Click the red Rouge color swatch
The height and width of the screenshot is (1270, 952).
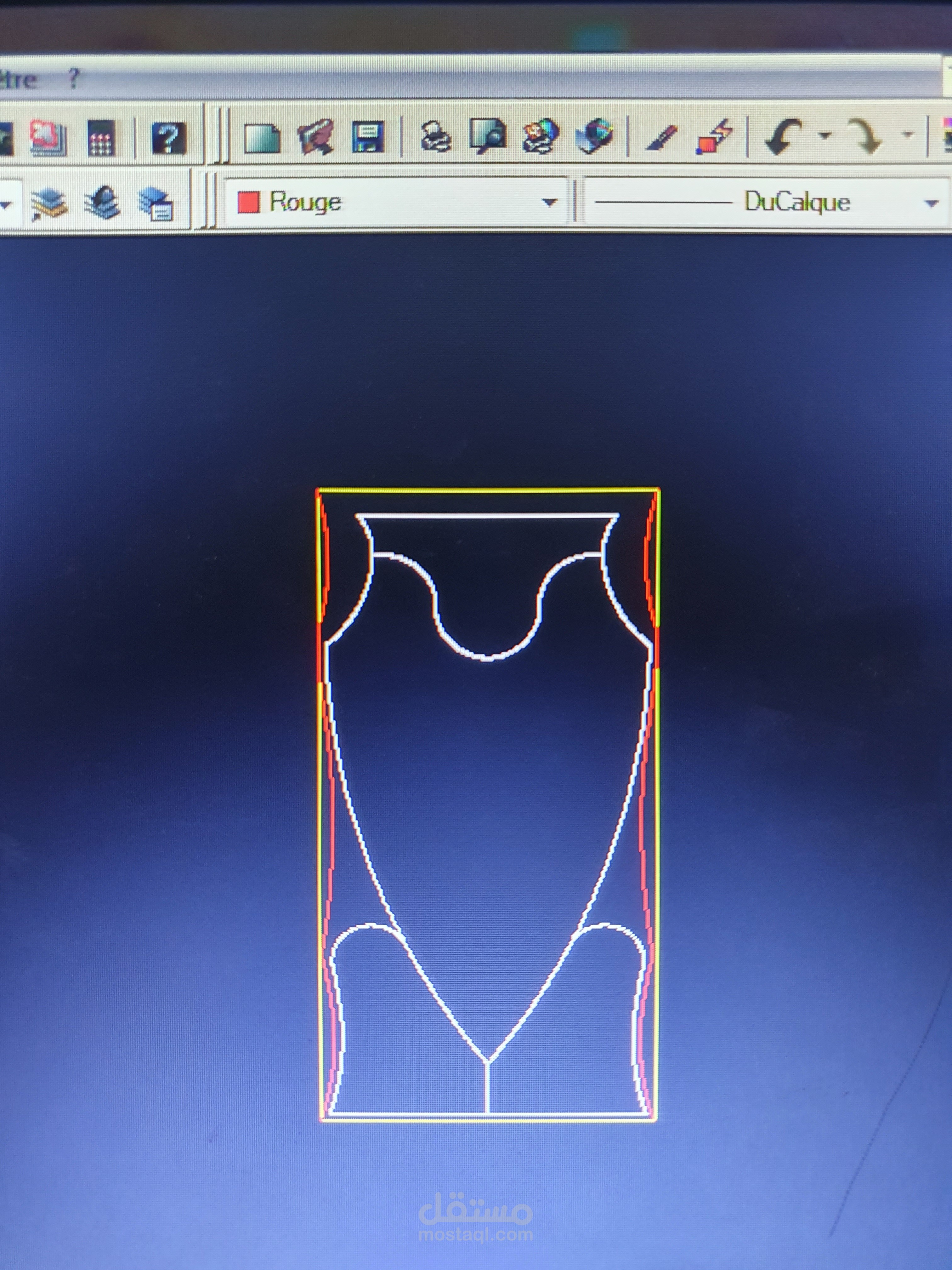click(x=248, y=202)
